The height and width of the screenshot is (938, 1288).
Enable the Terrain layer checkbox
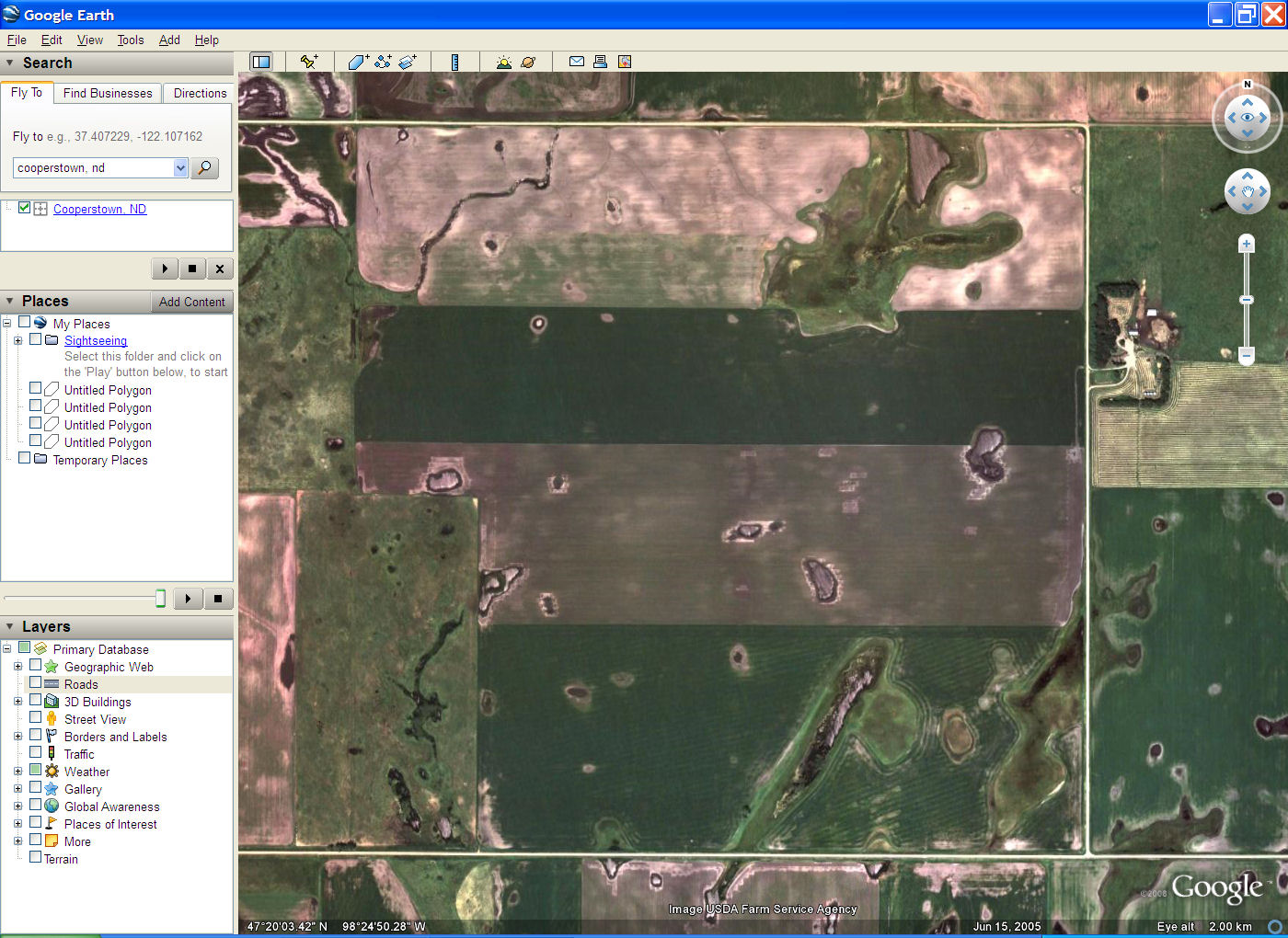pos(35,858)
